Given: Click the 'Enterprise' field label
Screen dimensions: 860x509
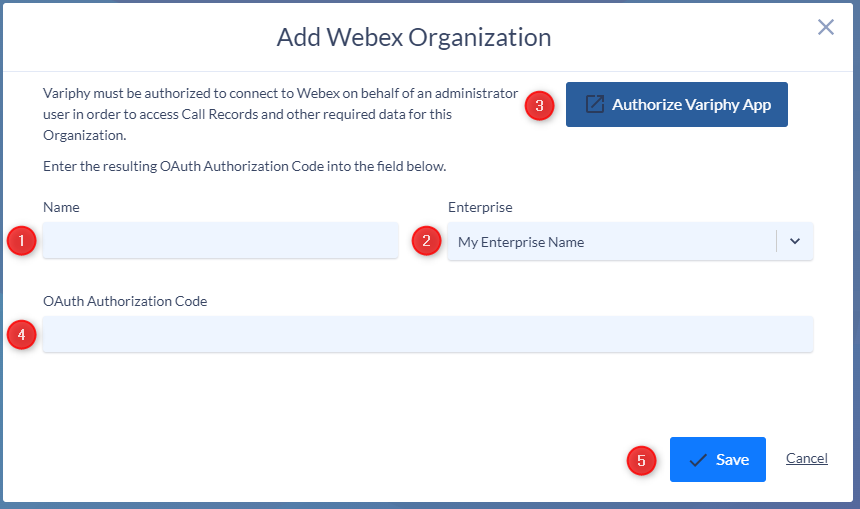Looking at the screenshot, I should click(480, 207).
